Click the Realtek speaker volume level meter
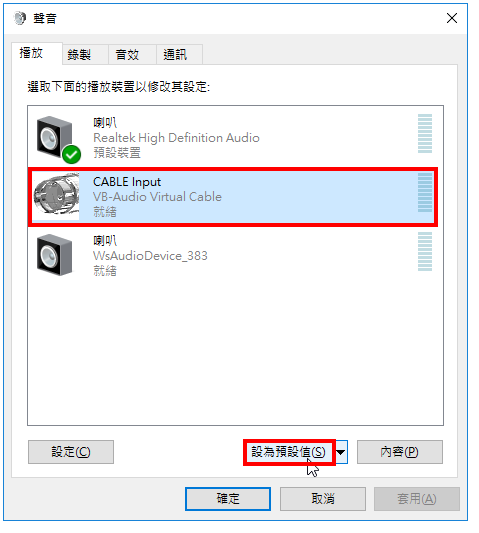 [425, 134]
